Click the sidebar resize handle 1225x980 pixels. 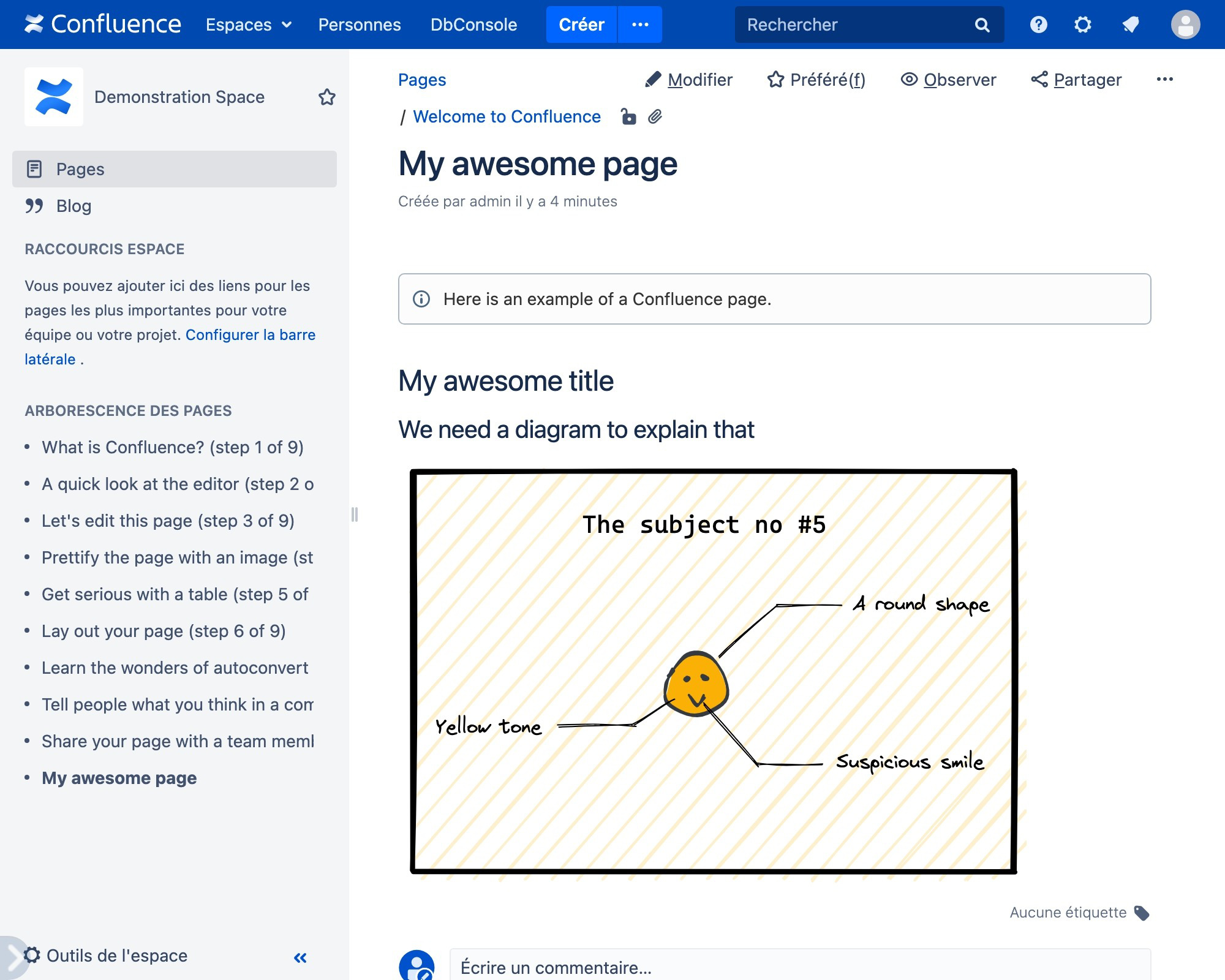(354, 514)
